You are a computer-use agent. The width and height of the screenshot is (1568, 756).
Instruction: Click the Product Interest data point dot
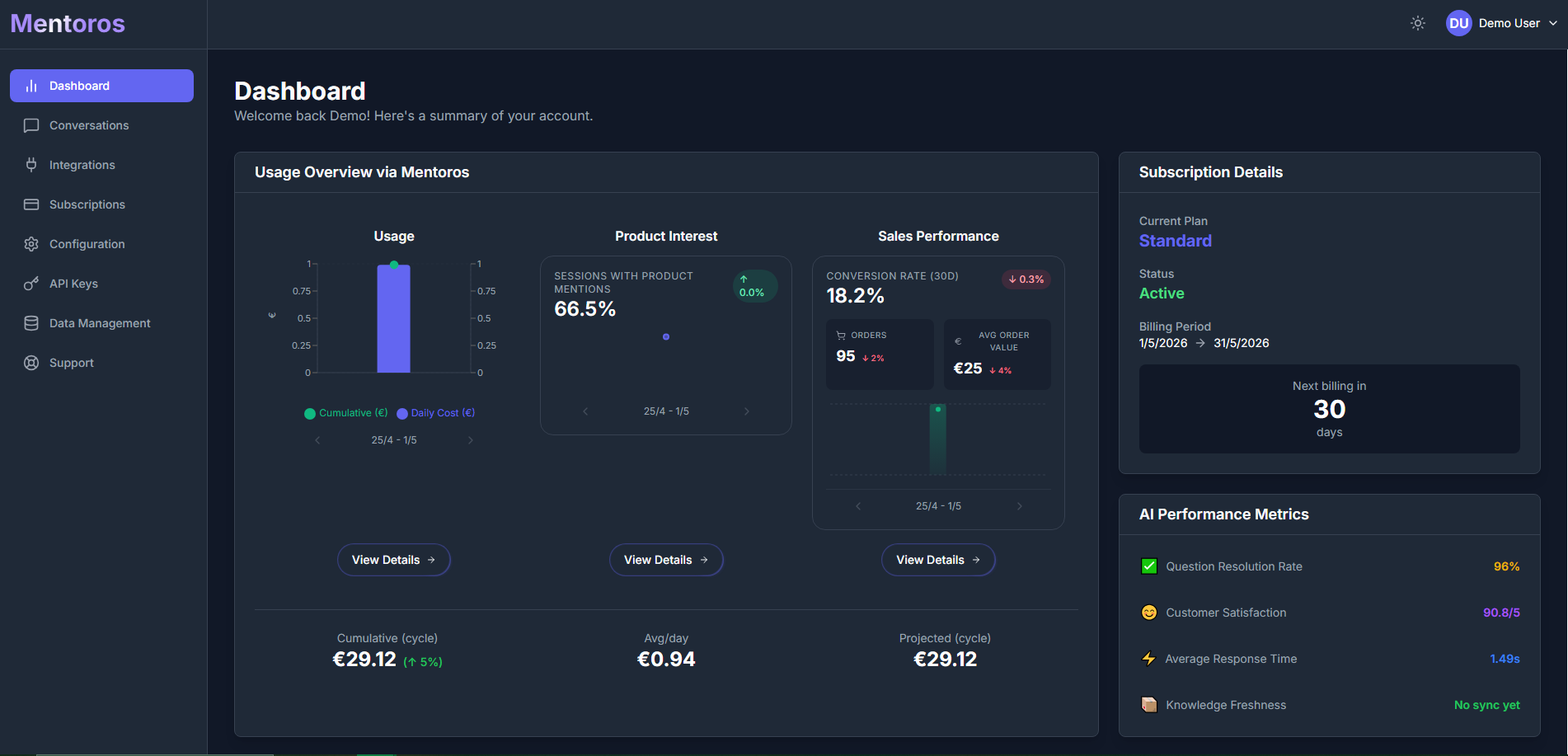pos(666,336)
